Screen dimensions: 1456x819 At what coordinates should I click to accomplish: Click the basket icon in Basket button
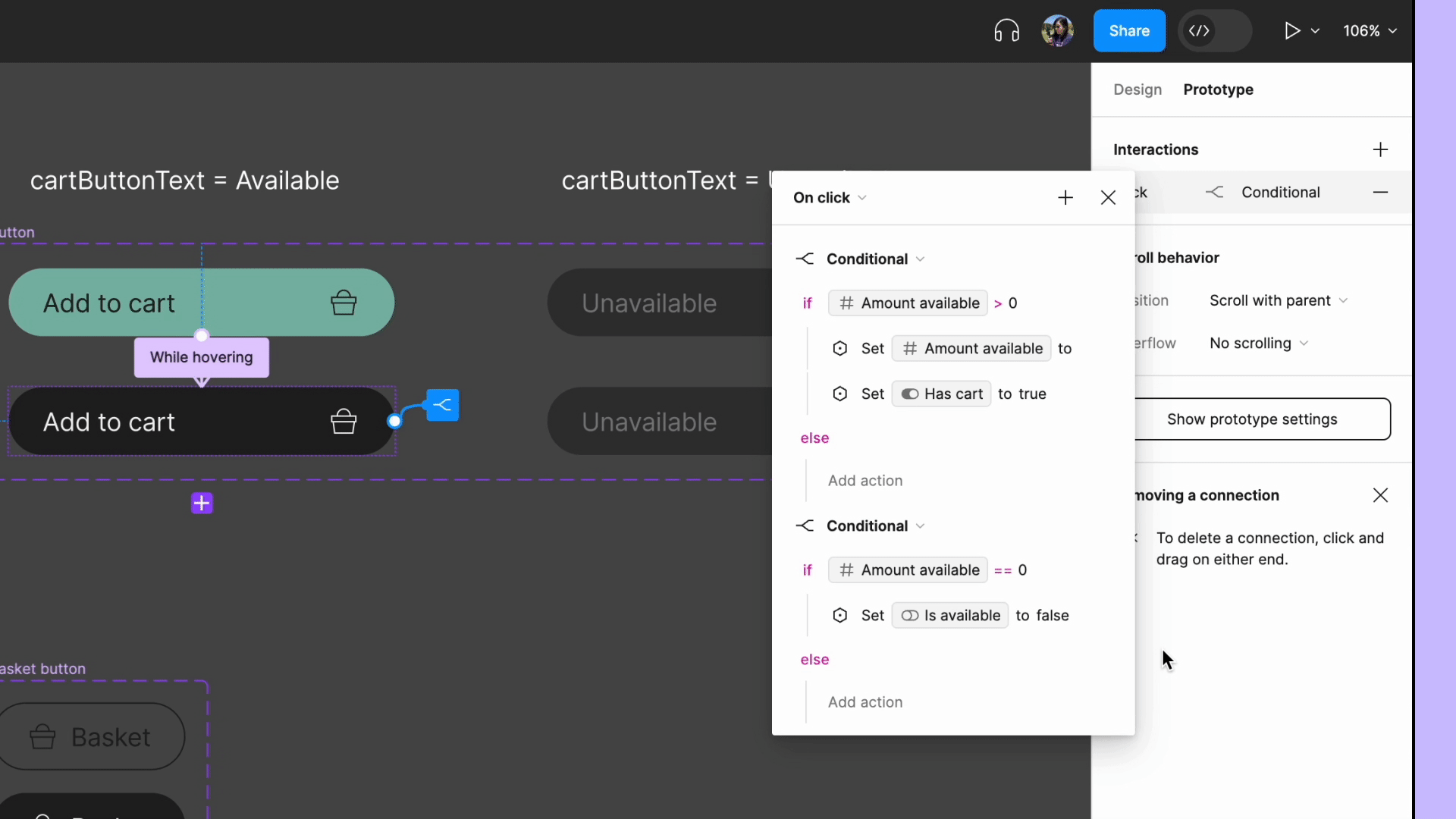pyautogui.click(x=42, y=736)
